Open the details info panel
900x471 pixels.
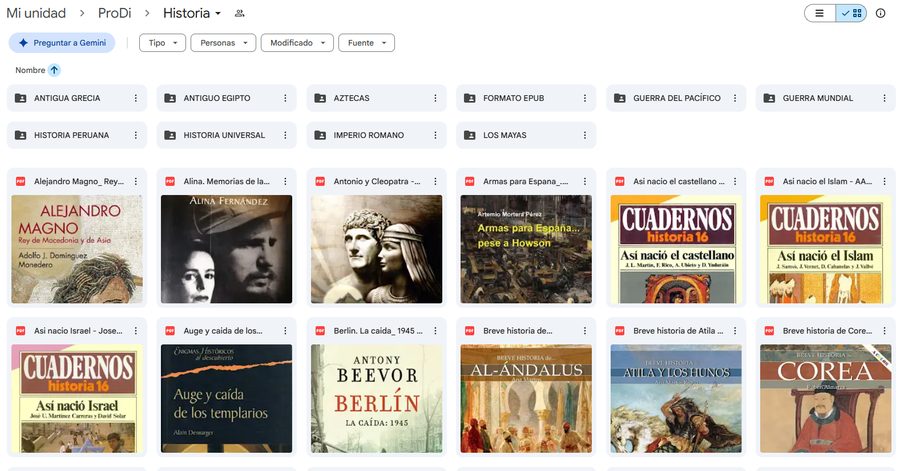pyautogui.click(x=880, y=13)
